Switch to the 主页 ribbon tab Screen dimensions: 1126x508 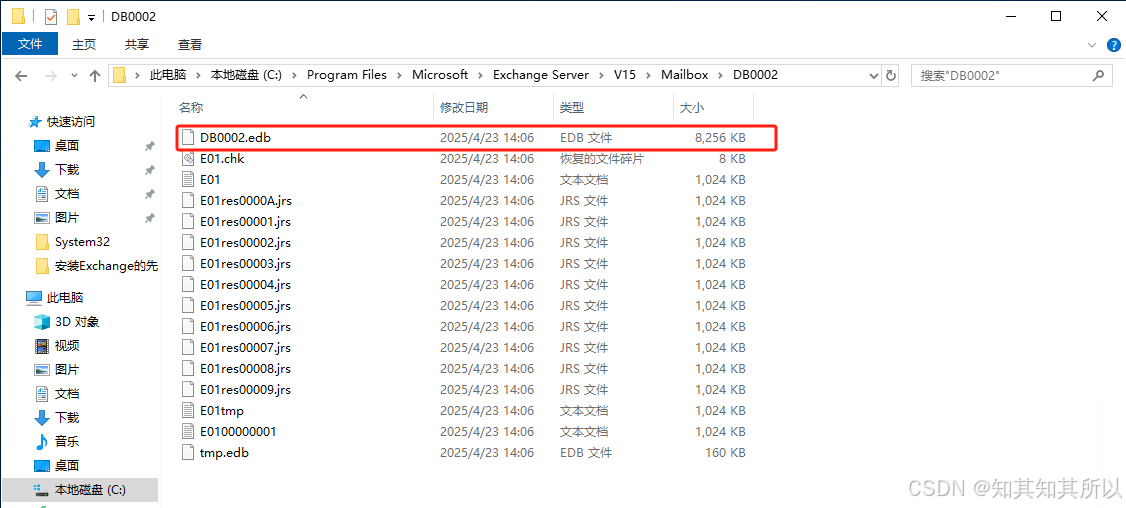coord(84,44)
